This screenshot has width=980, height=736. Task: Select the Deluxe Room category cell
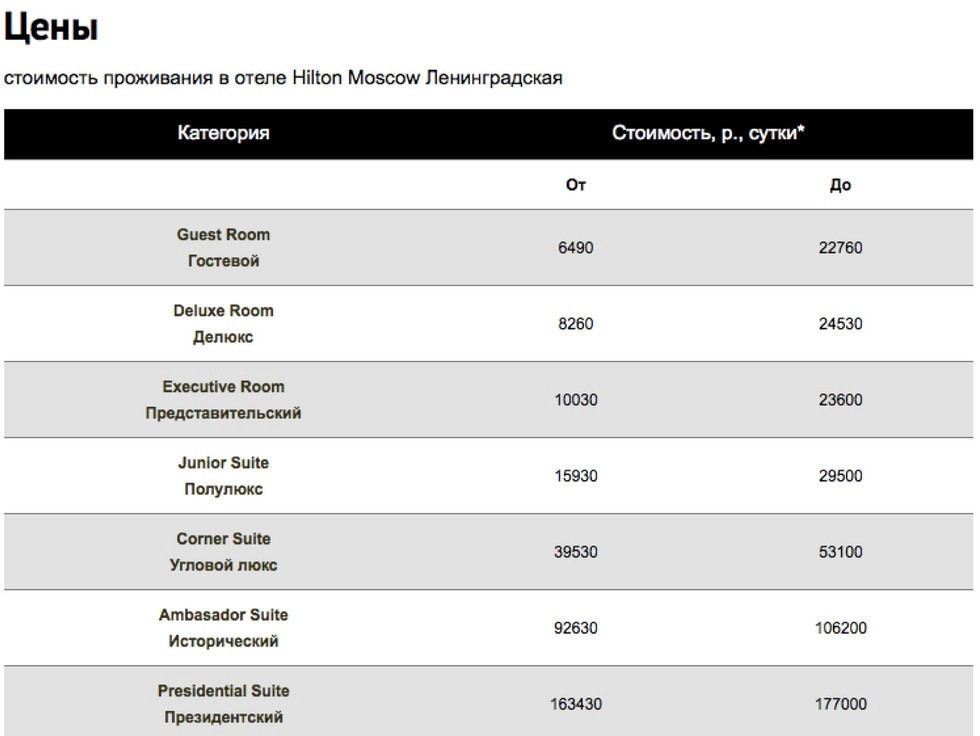pyautogui.click(x=223, y=324)
